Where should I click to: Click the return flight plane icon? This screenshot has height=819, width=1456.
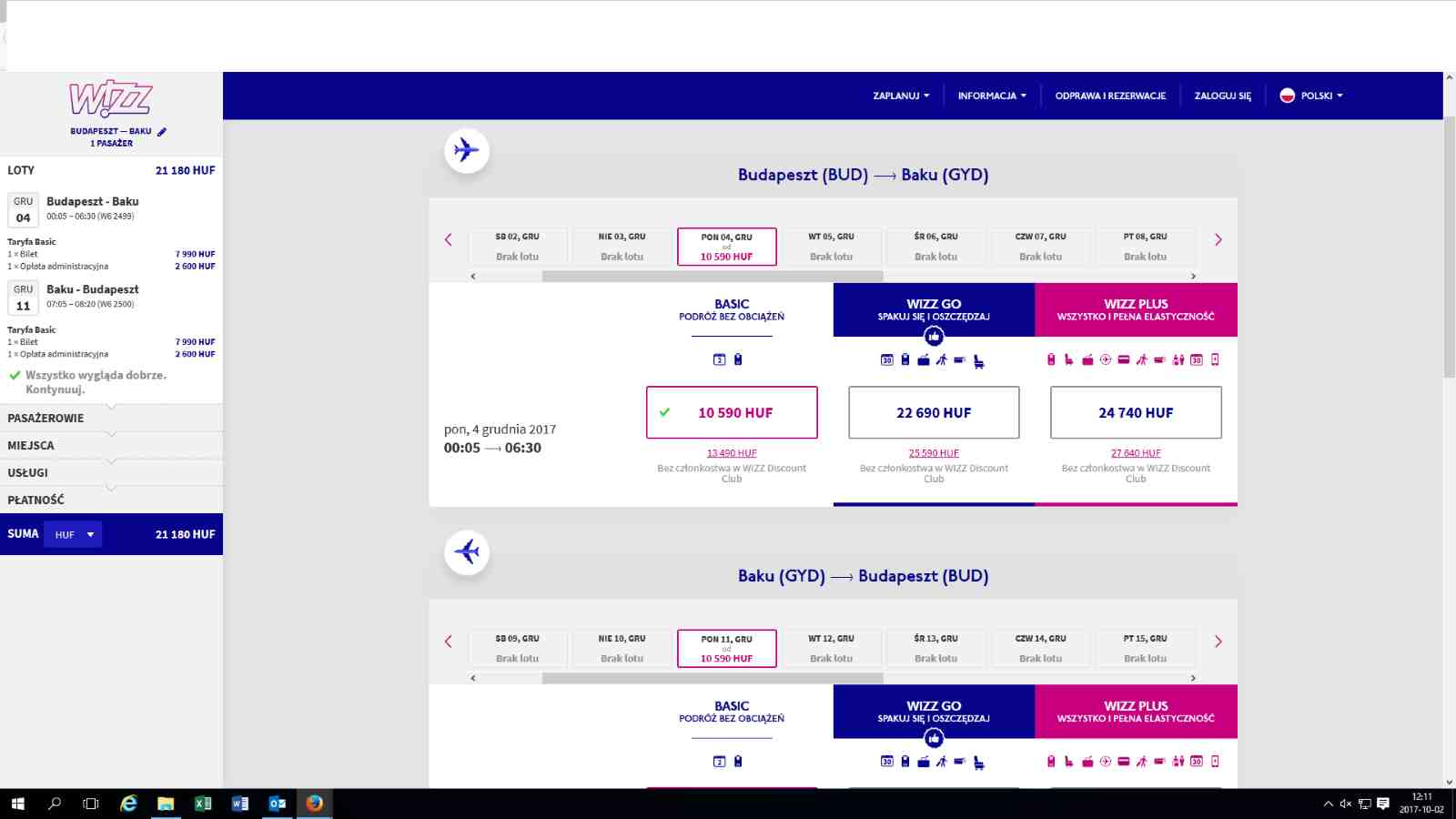tap(467, 551)
